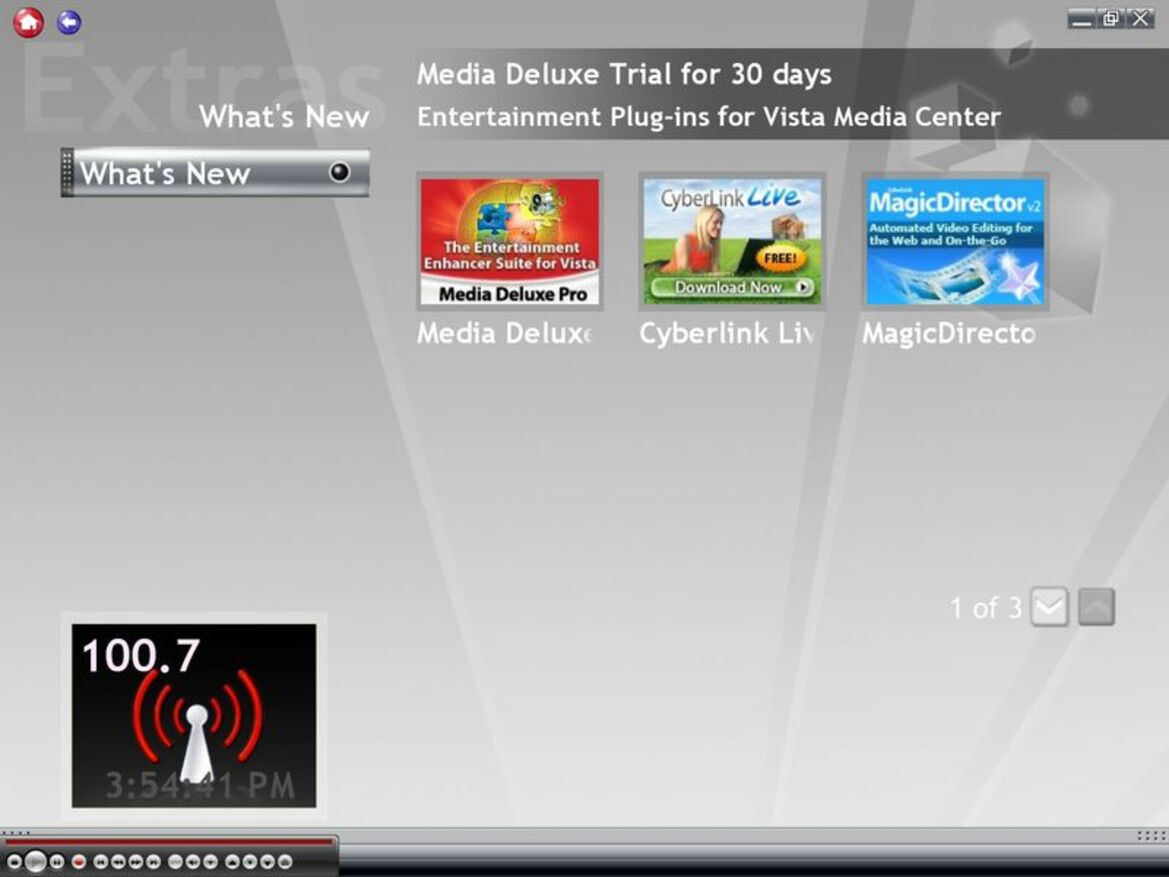1169x877 pixels.
Task: Open the Media Deluxe Pro thumbnail
Action: point(510,241)
